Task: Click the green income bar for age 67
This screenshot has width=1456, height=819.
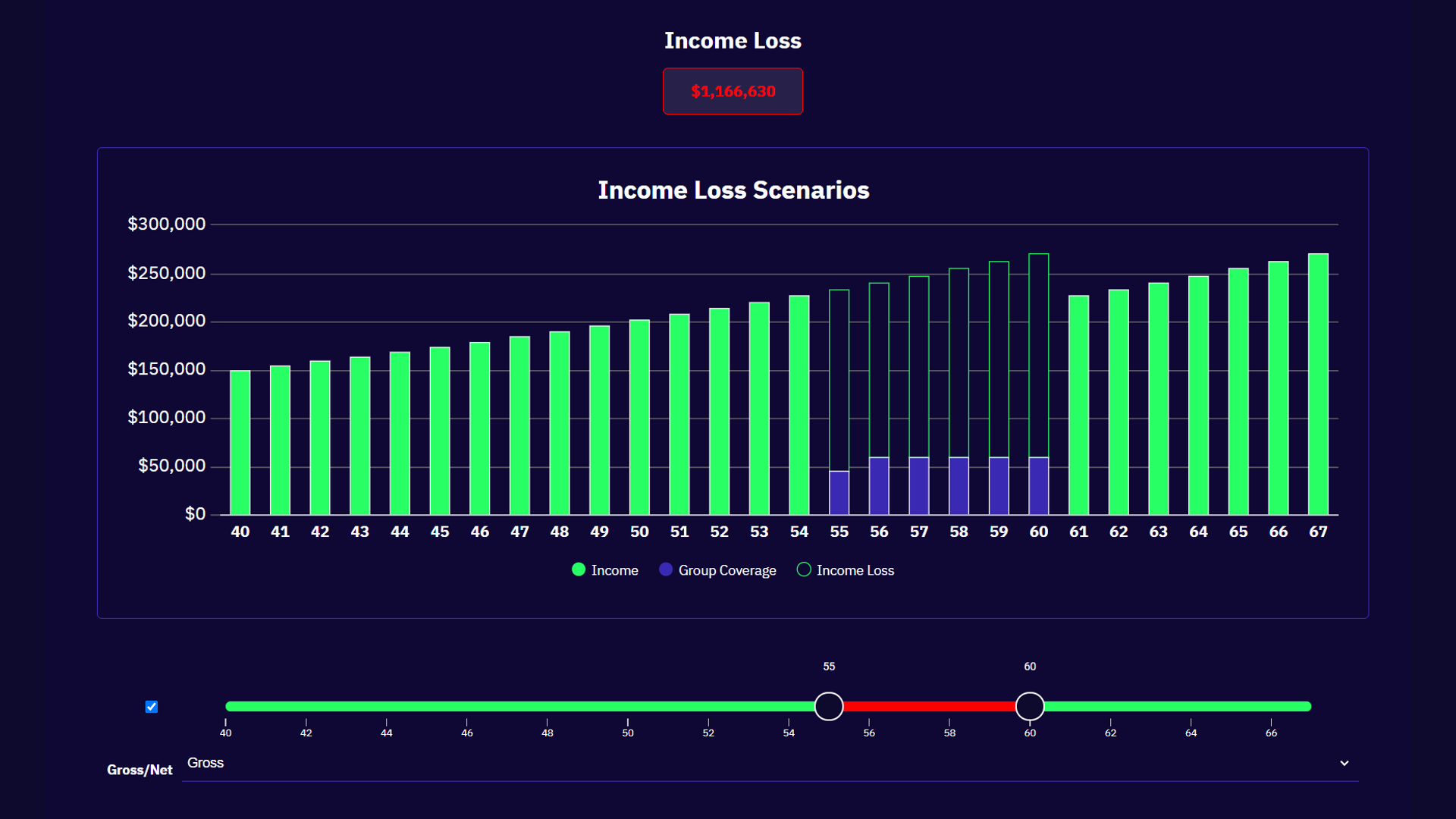Action: point(1318,384)
